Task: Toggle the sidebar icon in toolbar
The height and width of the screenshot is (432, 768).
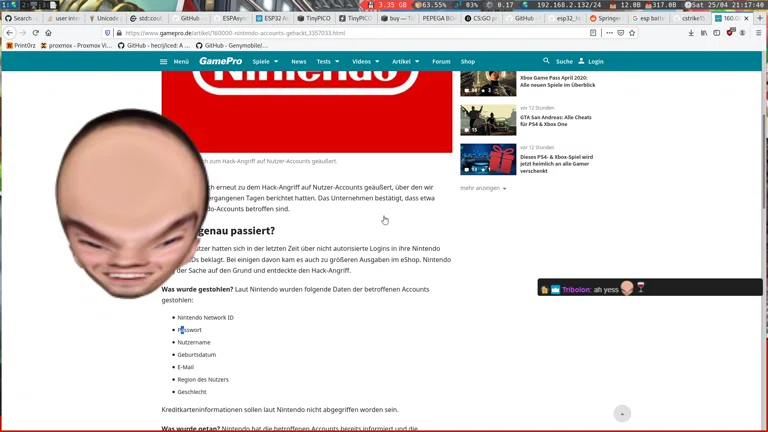Action: (x=717, y=33)
